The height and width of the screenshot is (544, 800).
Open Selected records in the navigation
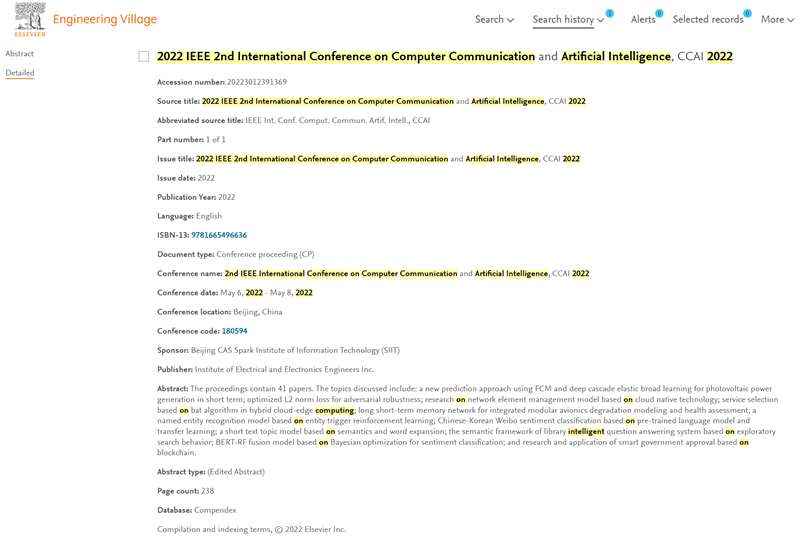[708, 19]
